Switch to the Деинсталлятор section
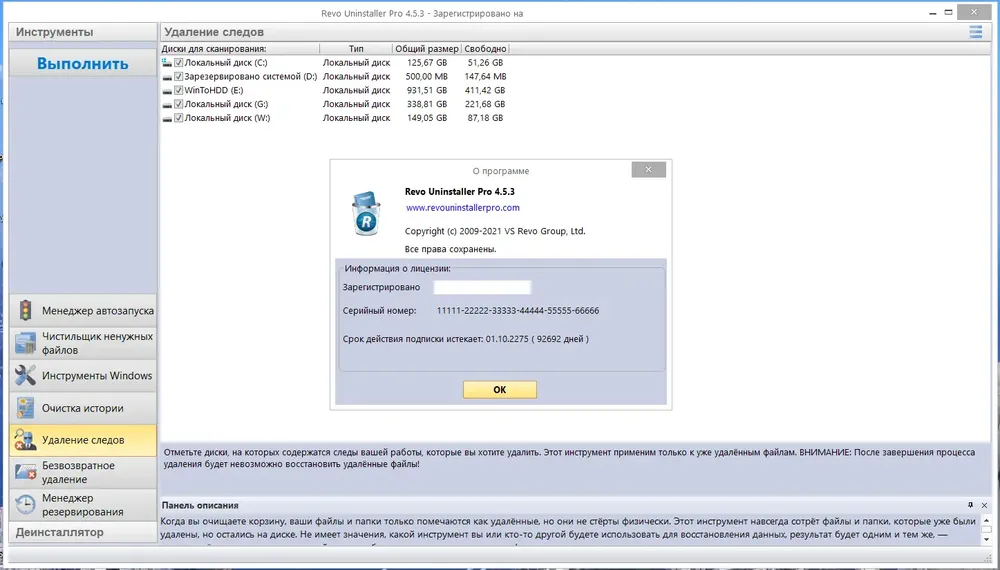 (83, 532)
